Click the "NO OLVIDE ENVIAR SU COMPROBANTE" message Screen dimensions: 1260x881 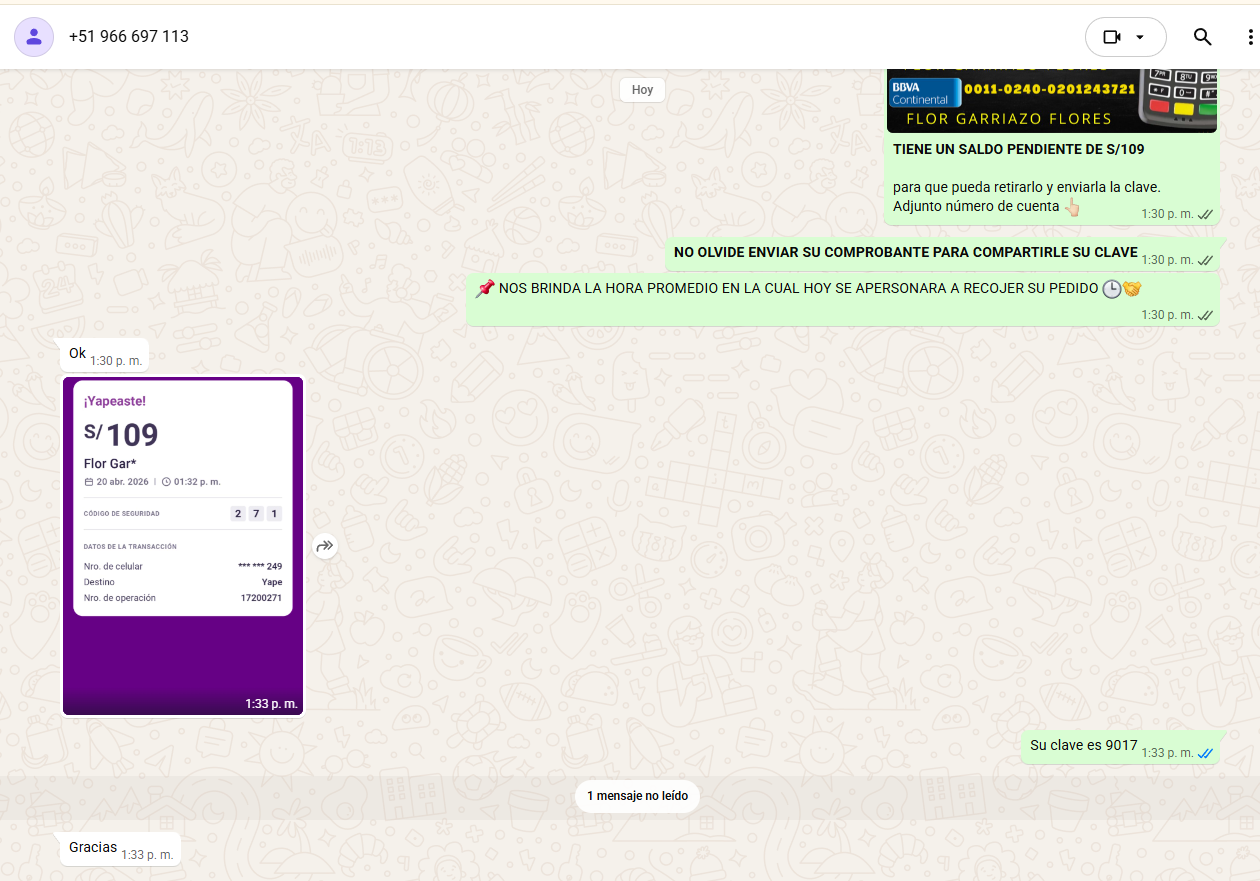(905, 253)
